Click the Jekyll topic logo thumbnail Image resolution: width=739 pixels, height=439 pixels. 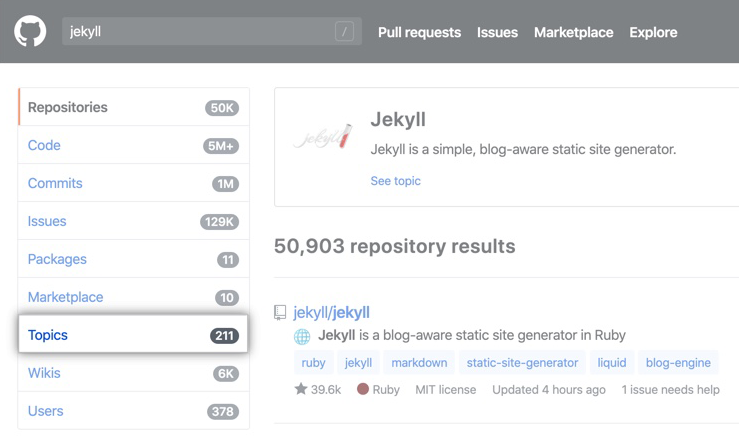coord(323,137)
